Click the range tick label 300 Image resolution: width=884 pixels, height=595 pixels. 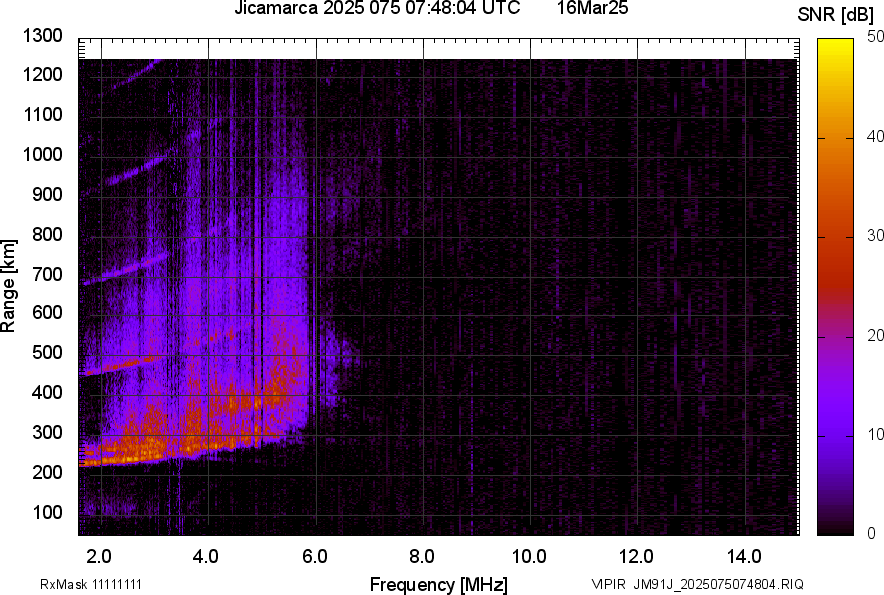pyautogui.click(x=47, y=433)
